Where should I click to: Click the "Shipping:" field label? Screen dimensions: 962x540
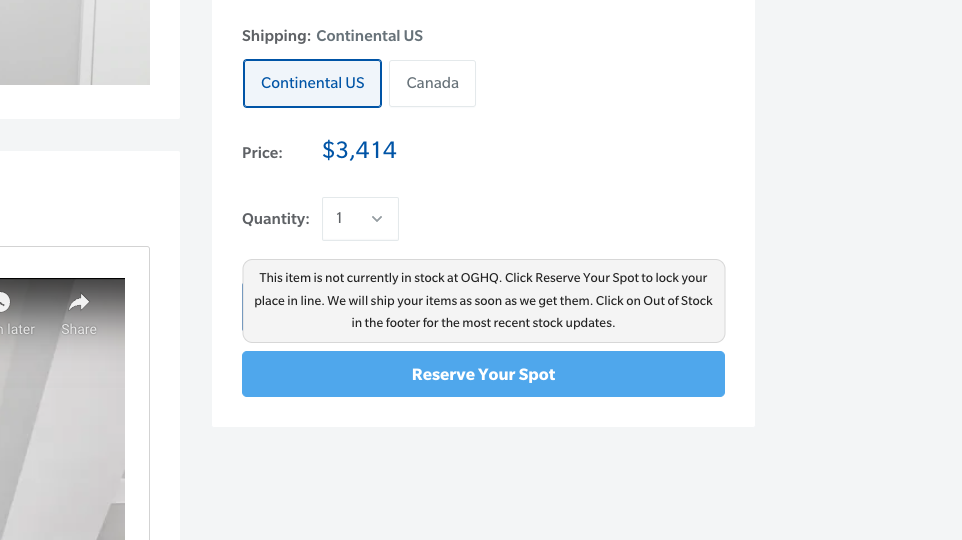click(276, 36)
